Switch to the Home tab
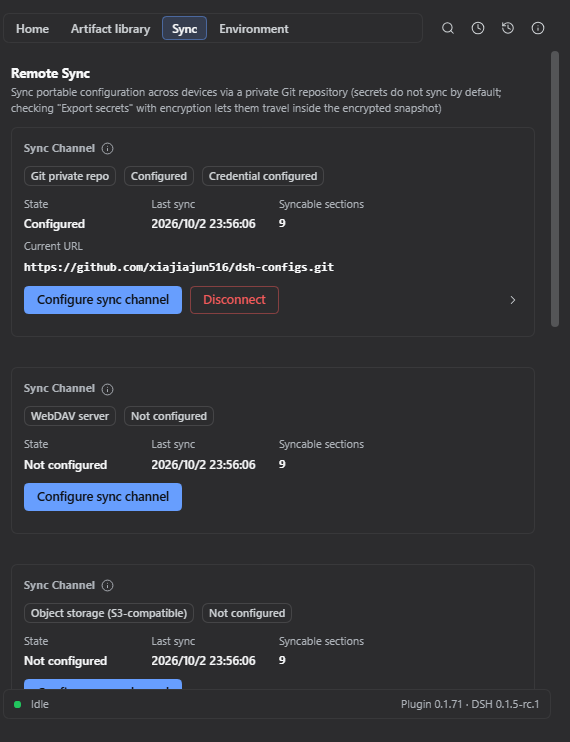This screenshot has height=742, width=570. coord(32,28)
